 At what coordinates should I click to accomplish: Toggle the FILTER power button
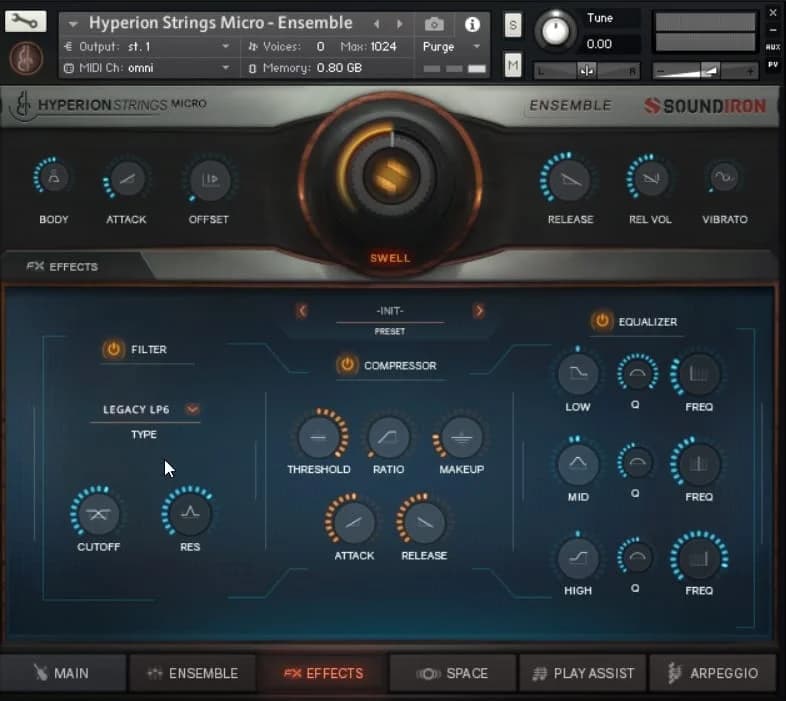tap(113, 349)
